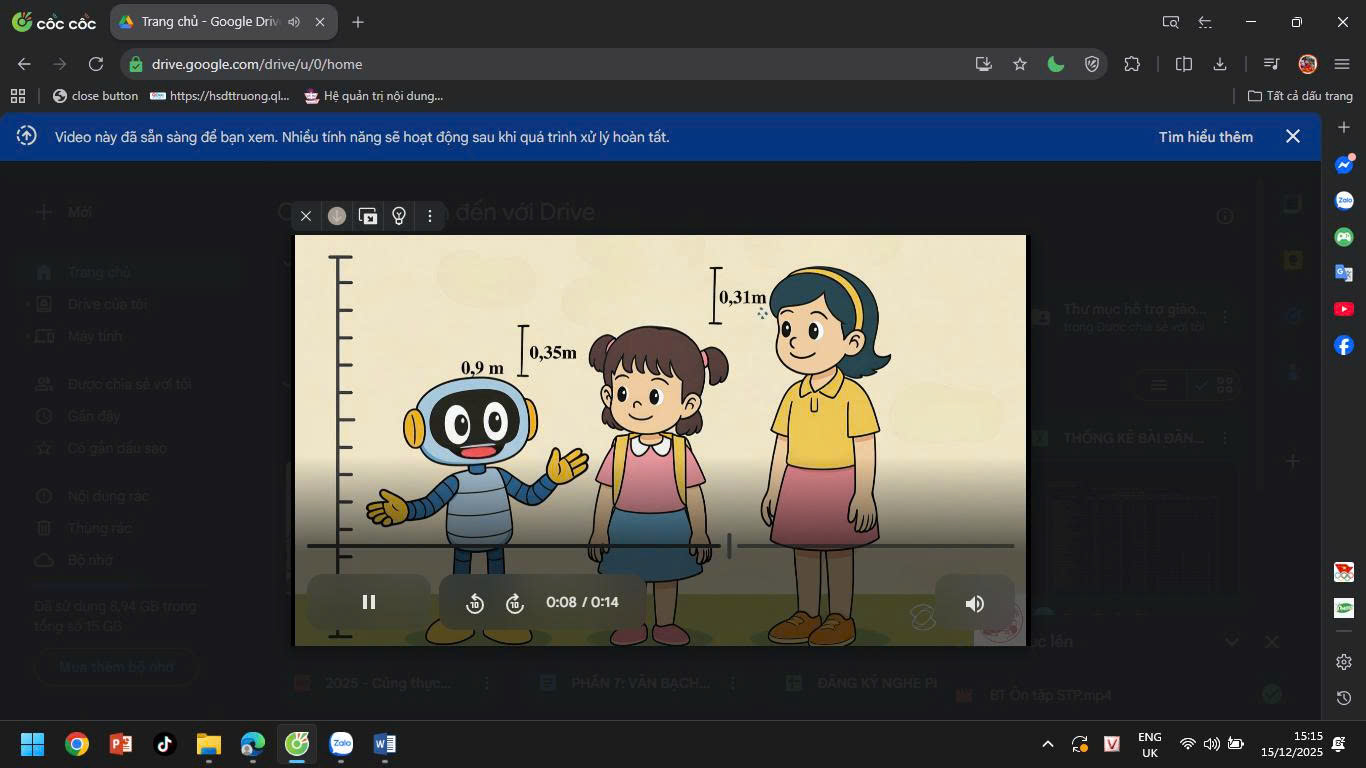
Task: Open video in picture-in-picture popup
Action: pos(368,216)
